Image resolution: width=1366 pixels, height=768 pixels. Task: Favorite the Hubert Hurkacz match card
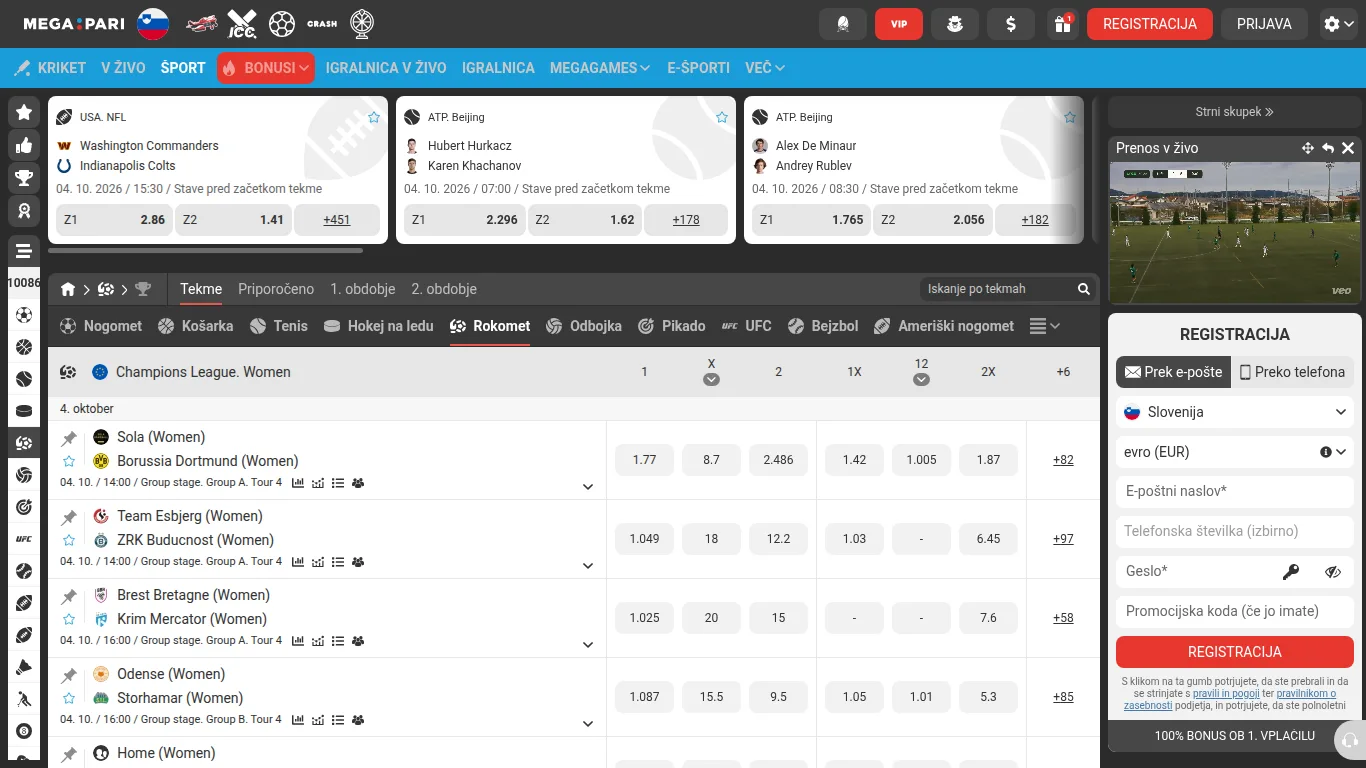pyautogui.click(x=722, y=117)
